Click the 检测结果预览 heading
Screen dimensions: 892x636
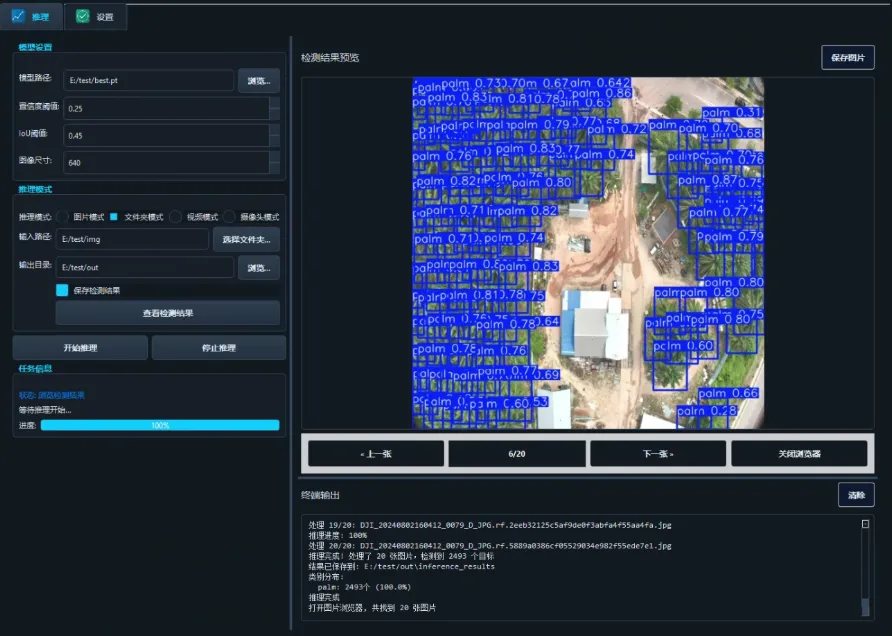pyautogui.click(x=330, y=57)
